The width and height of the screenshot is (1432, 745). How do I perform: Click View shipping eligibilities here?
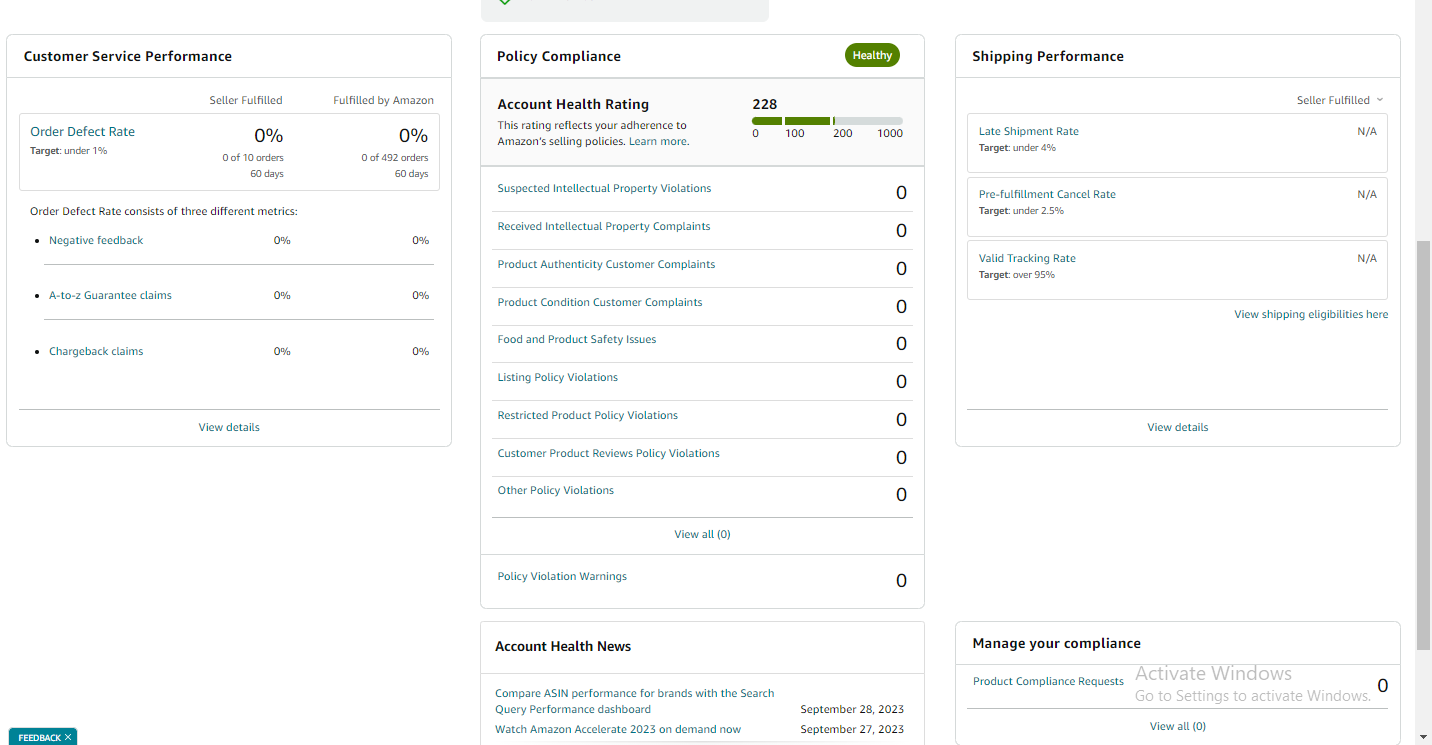1311,314
